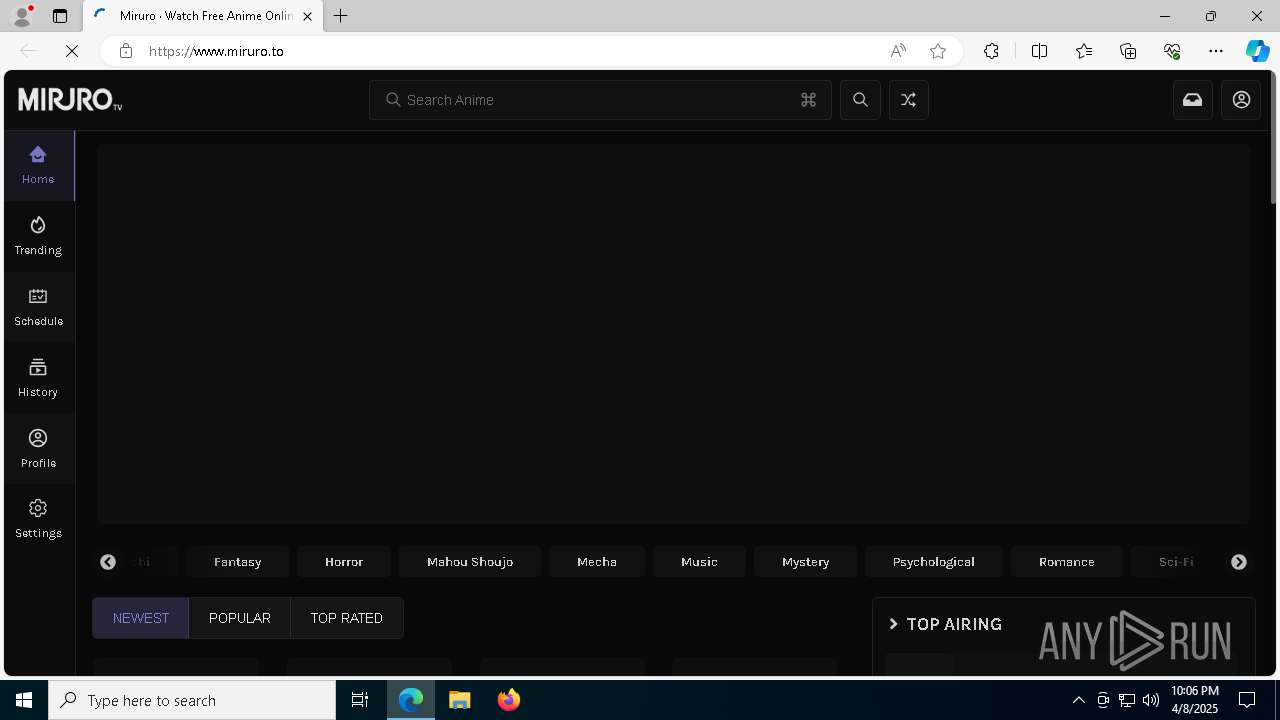Screen dimensions: 1280x720
Task: Select the Fantasy genre
Action: [x=238, y=562]
